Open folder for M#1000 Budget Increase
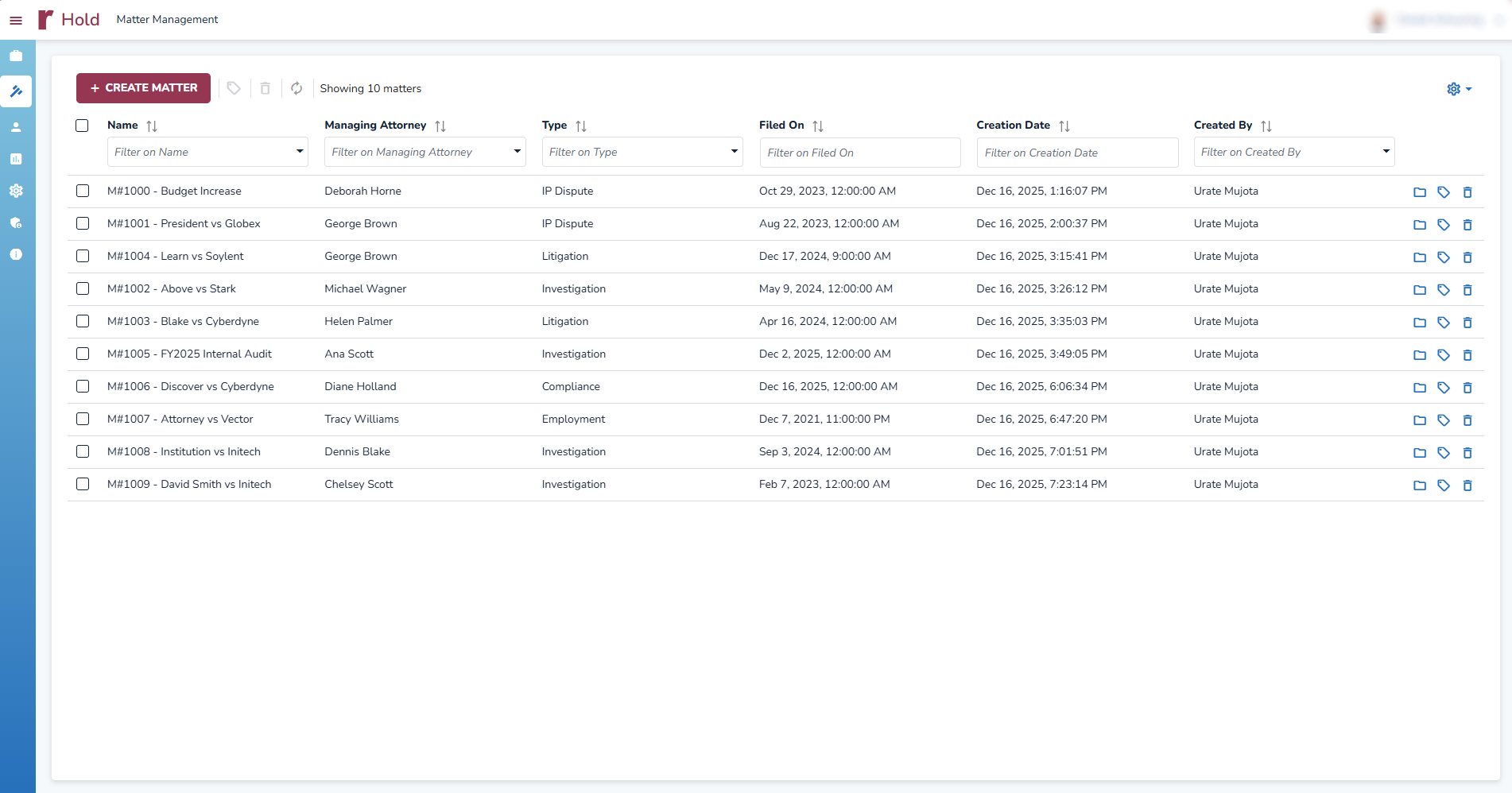Image resolution: width=1512 pixels, height=793 pixels. click(x=1419, y=192)
